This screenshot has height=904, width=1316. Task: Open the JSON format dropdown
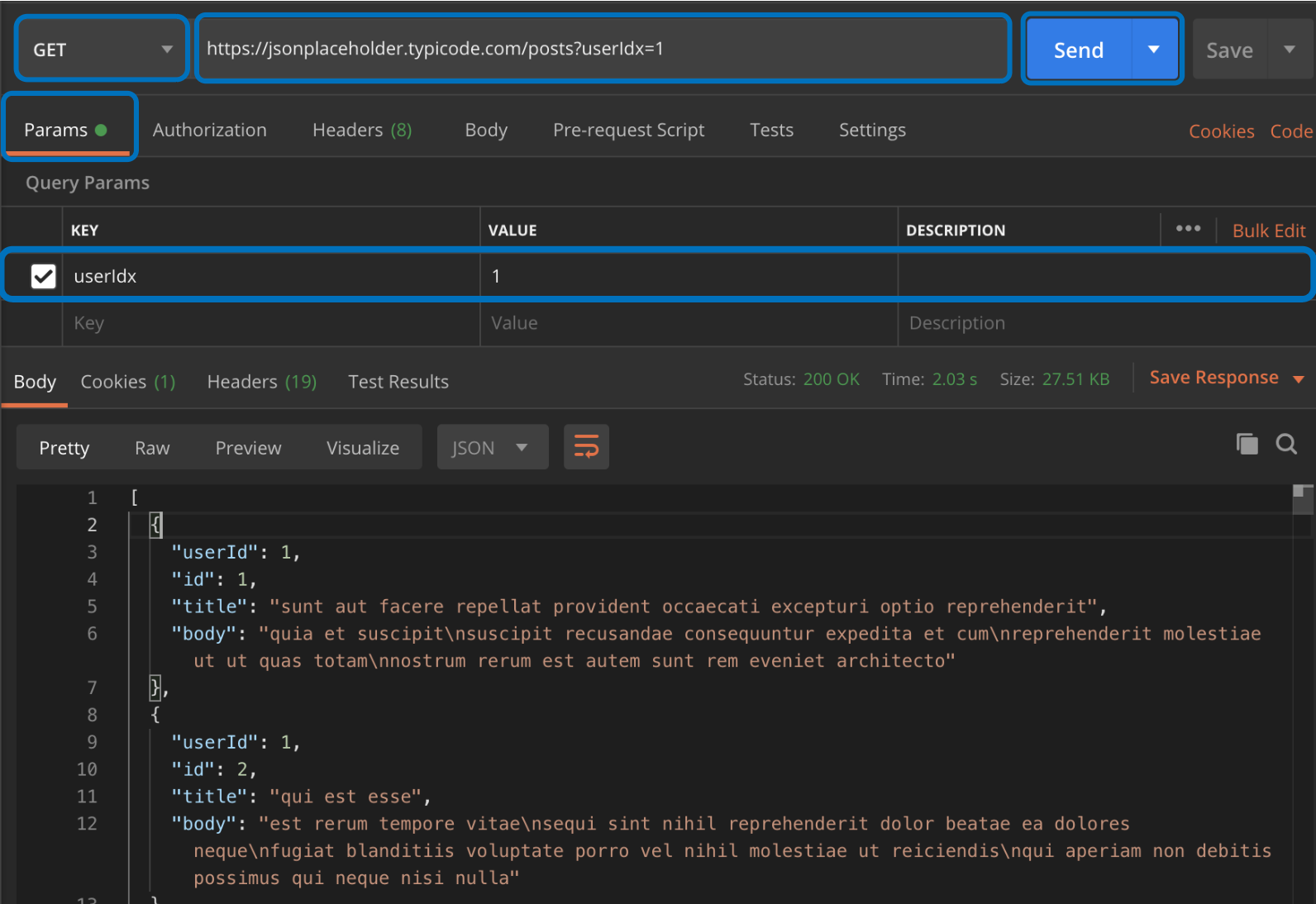tap(493, 447)
